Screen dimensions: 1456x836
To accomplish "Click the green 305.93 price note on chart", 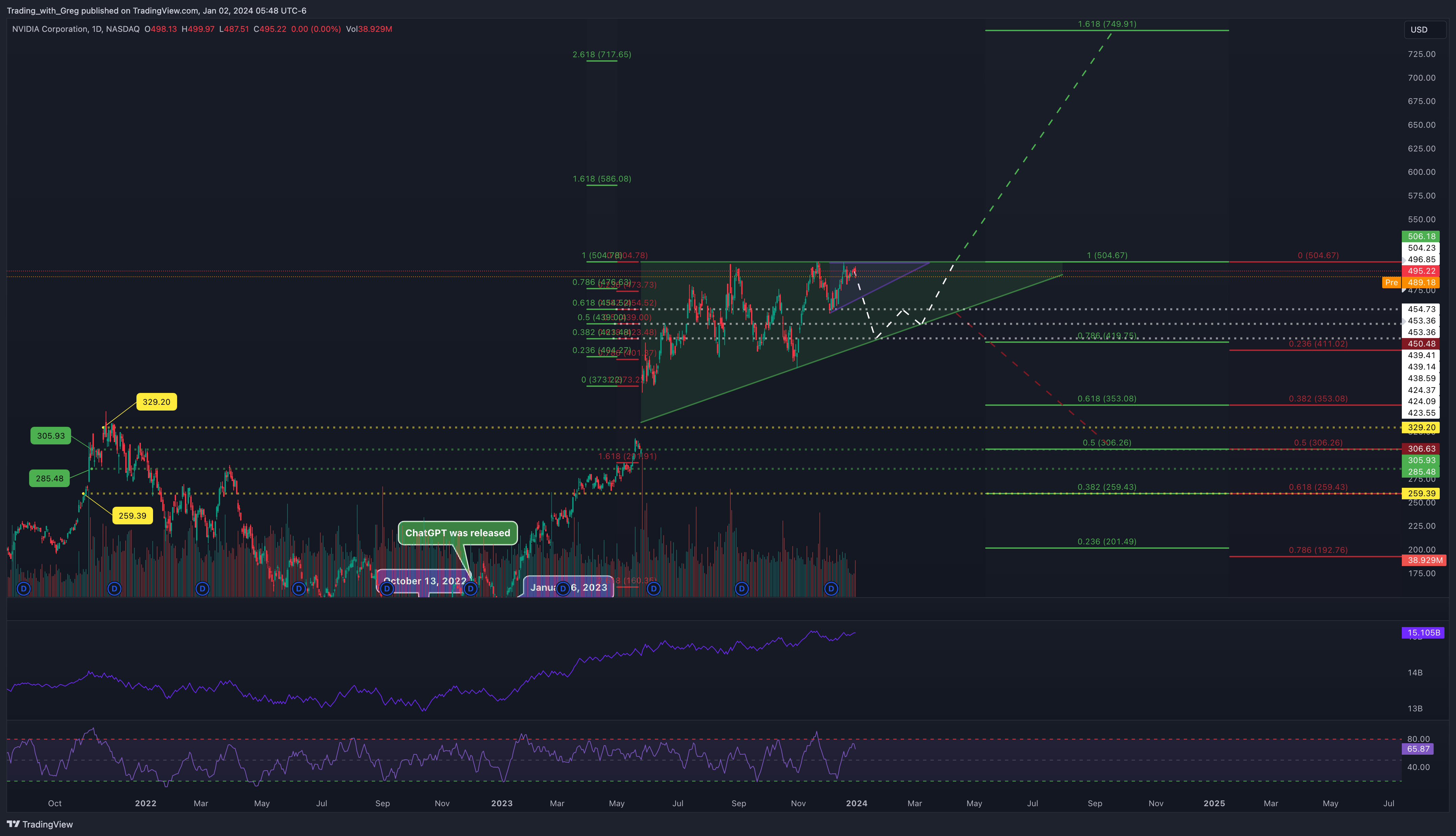I will [50, 436].
